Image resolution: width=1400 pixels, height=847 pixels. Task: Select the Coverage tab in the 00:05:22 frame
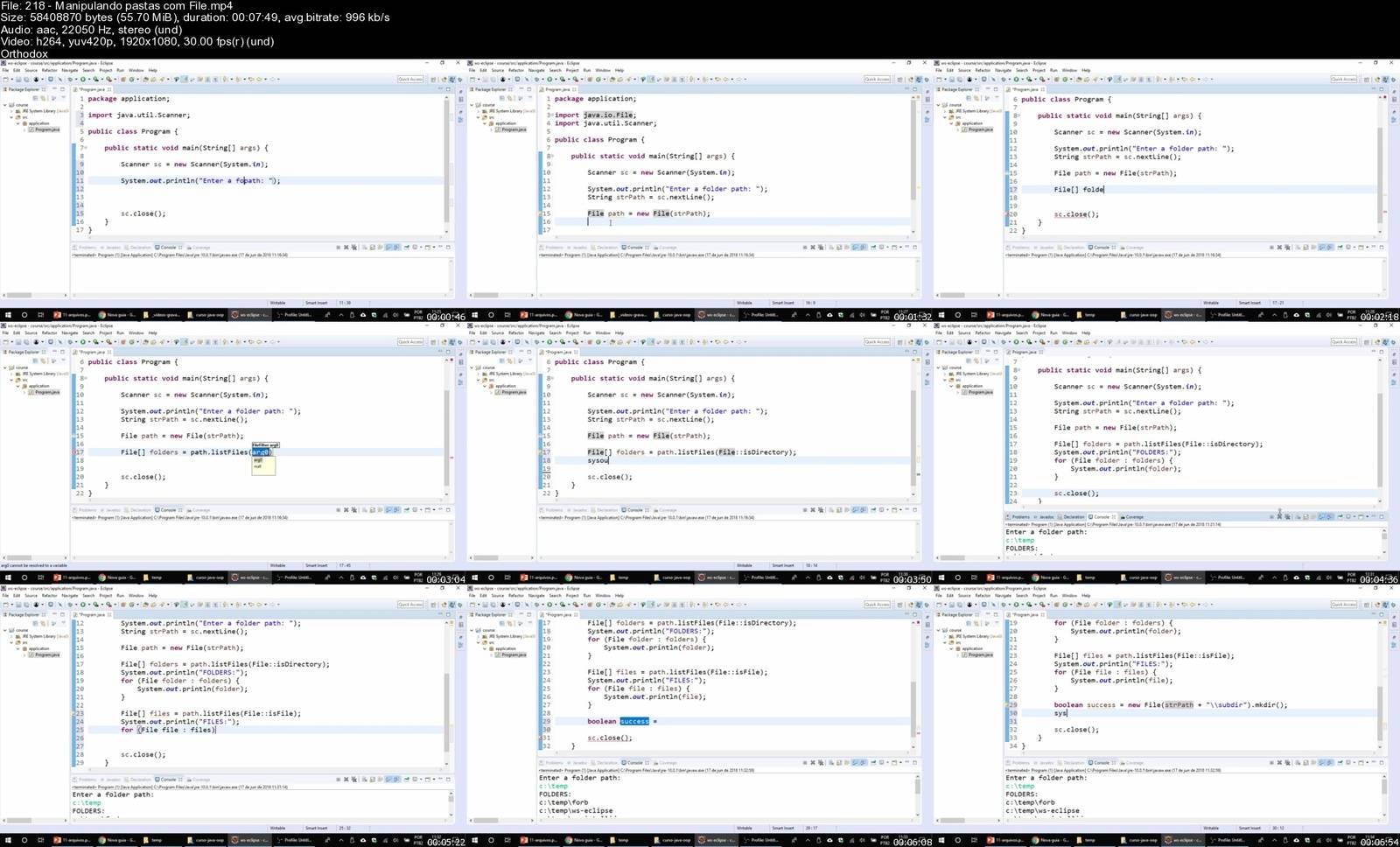(x=199, y=780)
